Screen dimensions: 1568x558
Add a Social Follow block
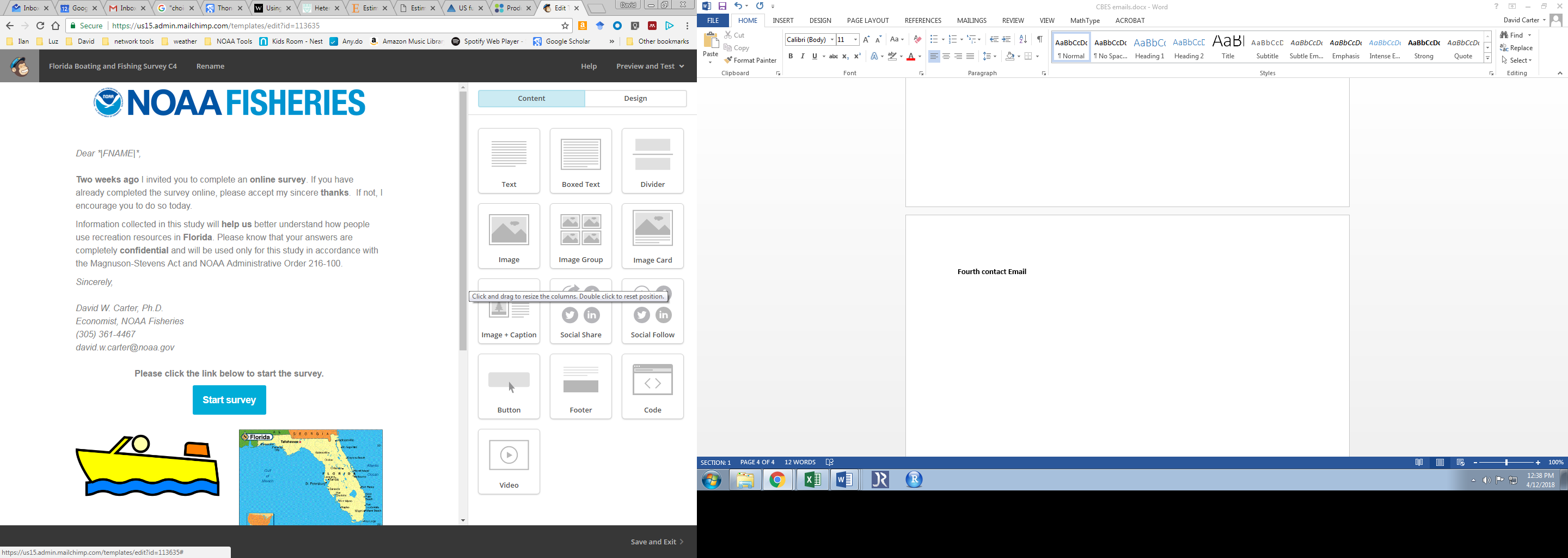[x=653, y=311]
